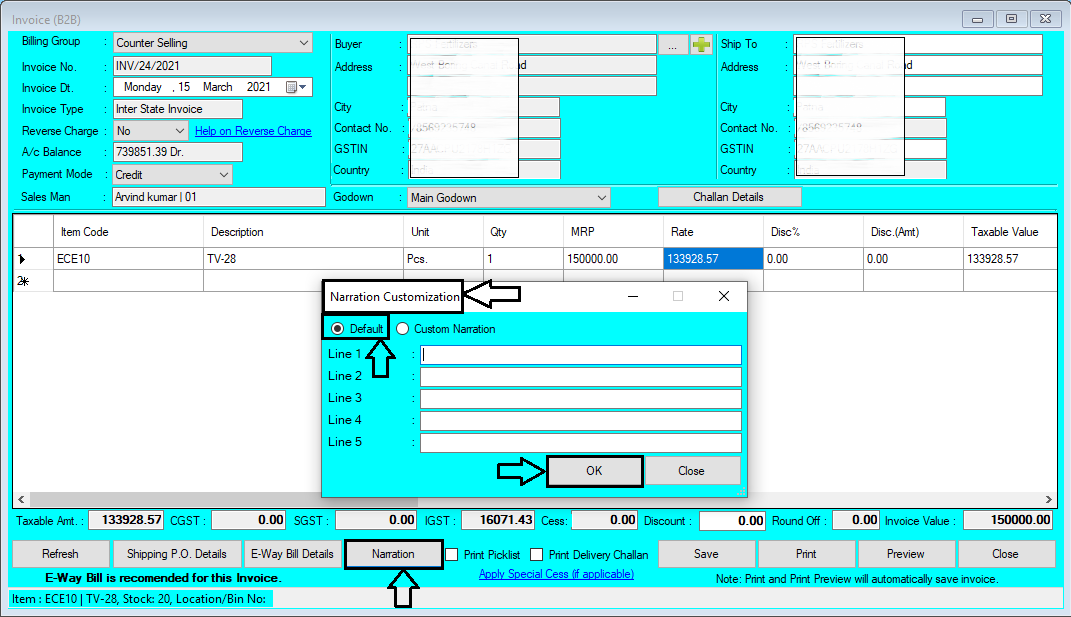Change Payment Mode using its dropdown
This screenshot has width=1071, height=617.
(x=225, y=174)
